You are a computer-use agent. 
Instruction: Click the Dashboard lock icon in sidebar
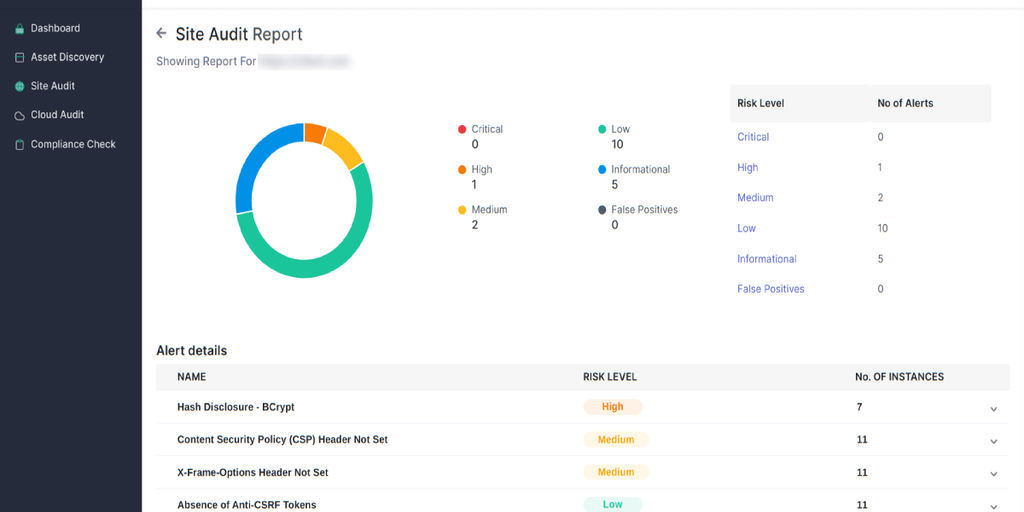point(19,29)
